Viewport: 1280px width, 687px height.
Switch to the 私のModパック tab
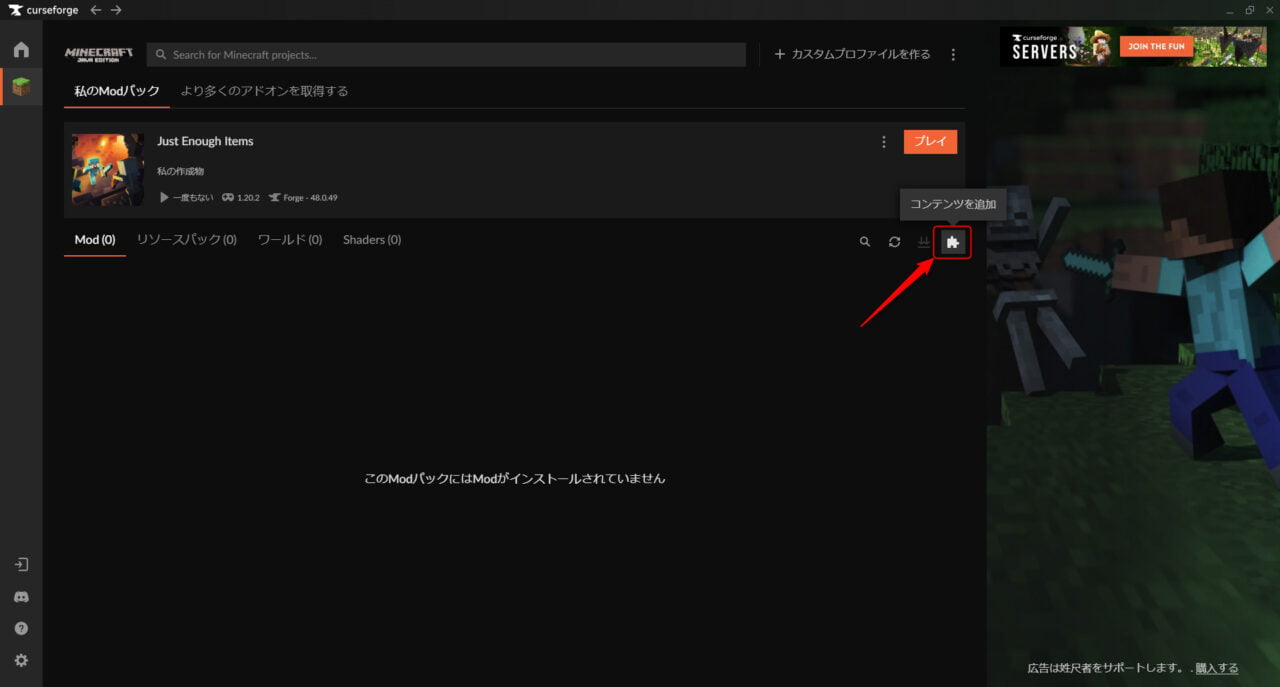pos(117,91)
